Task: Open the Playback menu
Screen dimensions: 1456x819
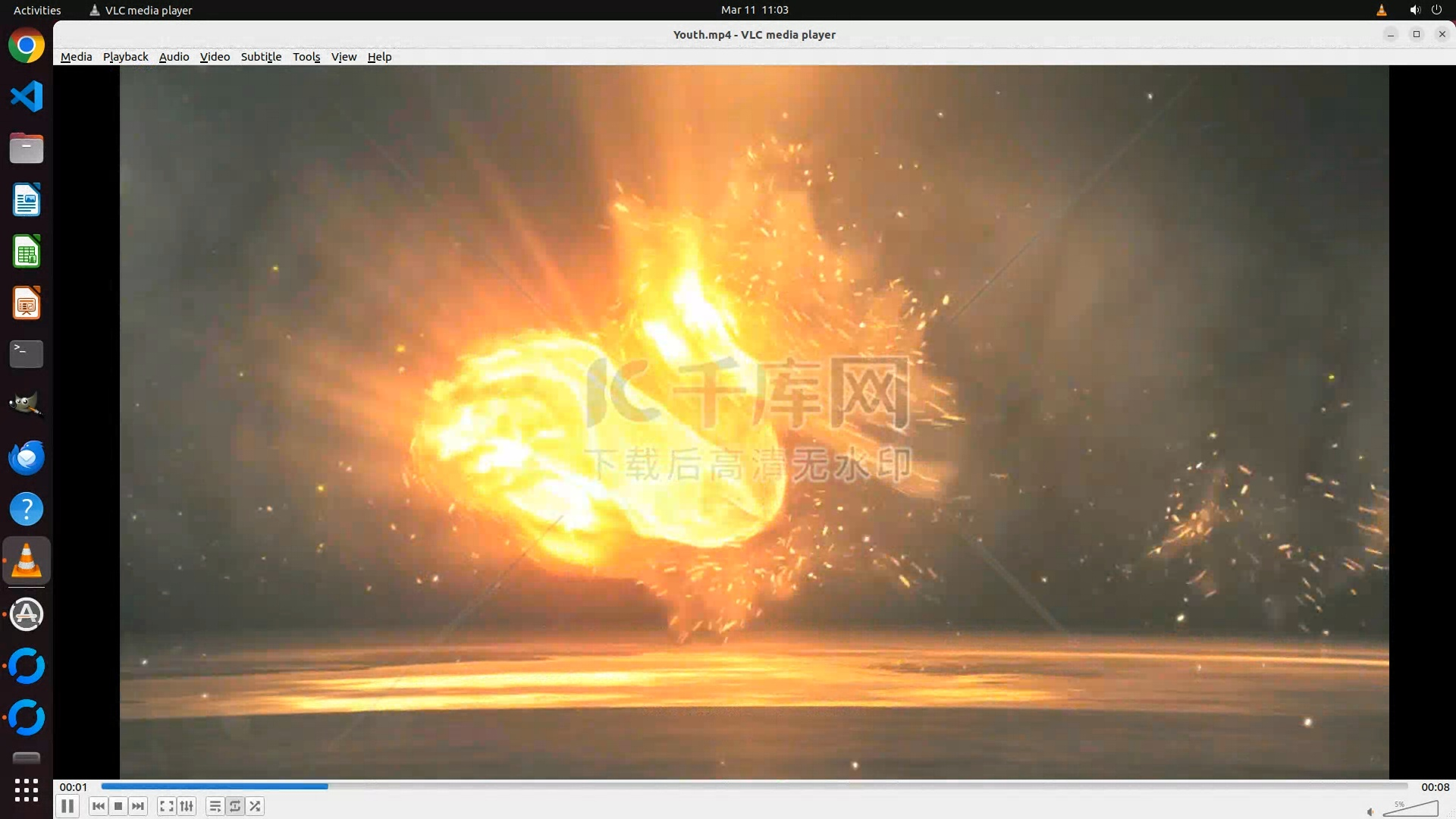Action: click(x=125, y=57)
